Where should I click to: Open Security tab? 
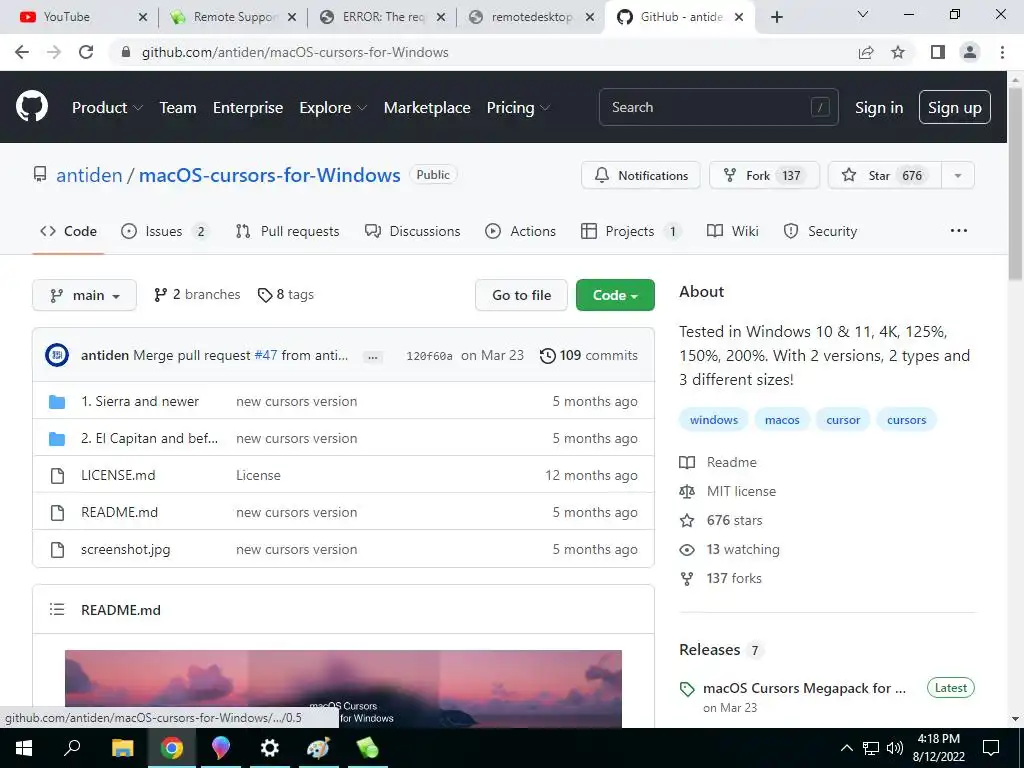tap(820, 231)
